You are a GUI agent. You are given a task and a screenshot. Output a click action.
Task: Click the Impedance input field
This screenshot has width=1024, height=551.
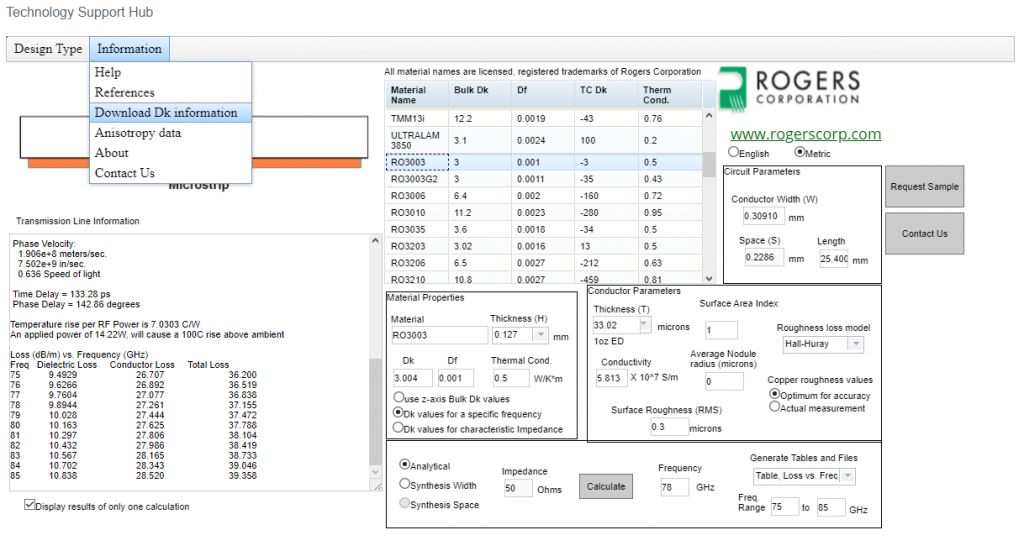click(518, 488)
